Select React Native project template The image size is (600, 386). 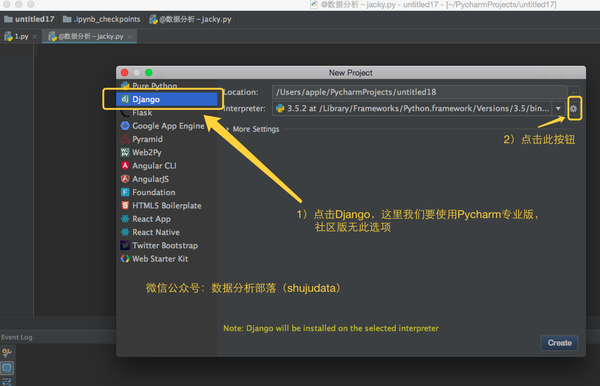click(167, 232)
